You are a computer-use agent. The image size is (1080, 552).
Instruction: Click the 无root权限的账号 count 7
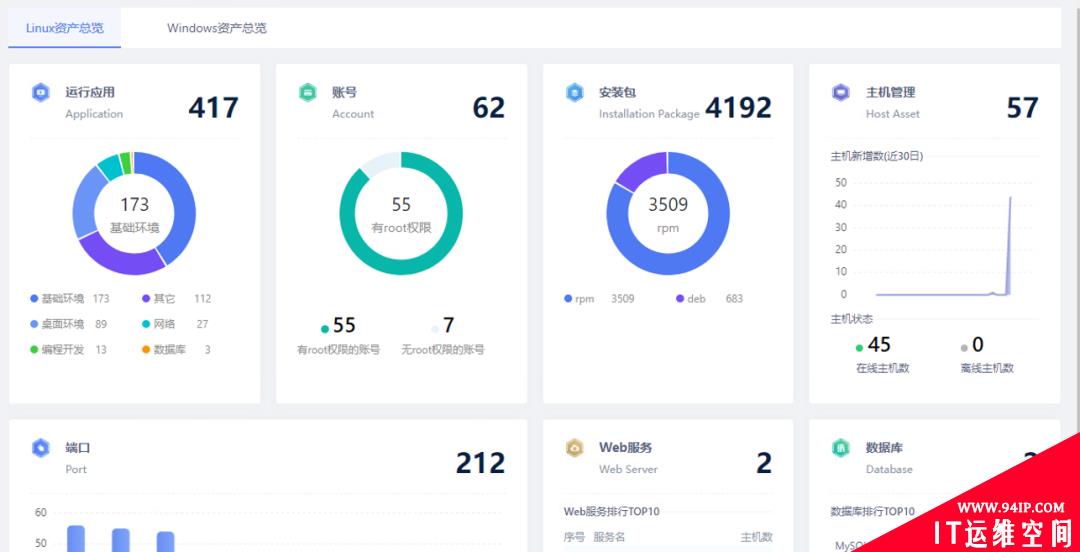click(448, 325)
